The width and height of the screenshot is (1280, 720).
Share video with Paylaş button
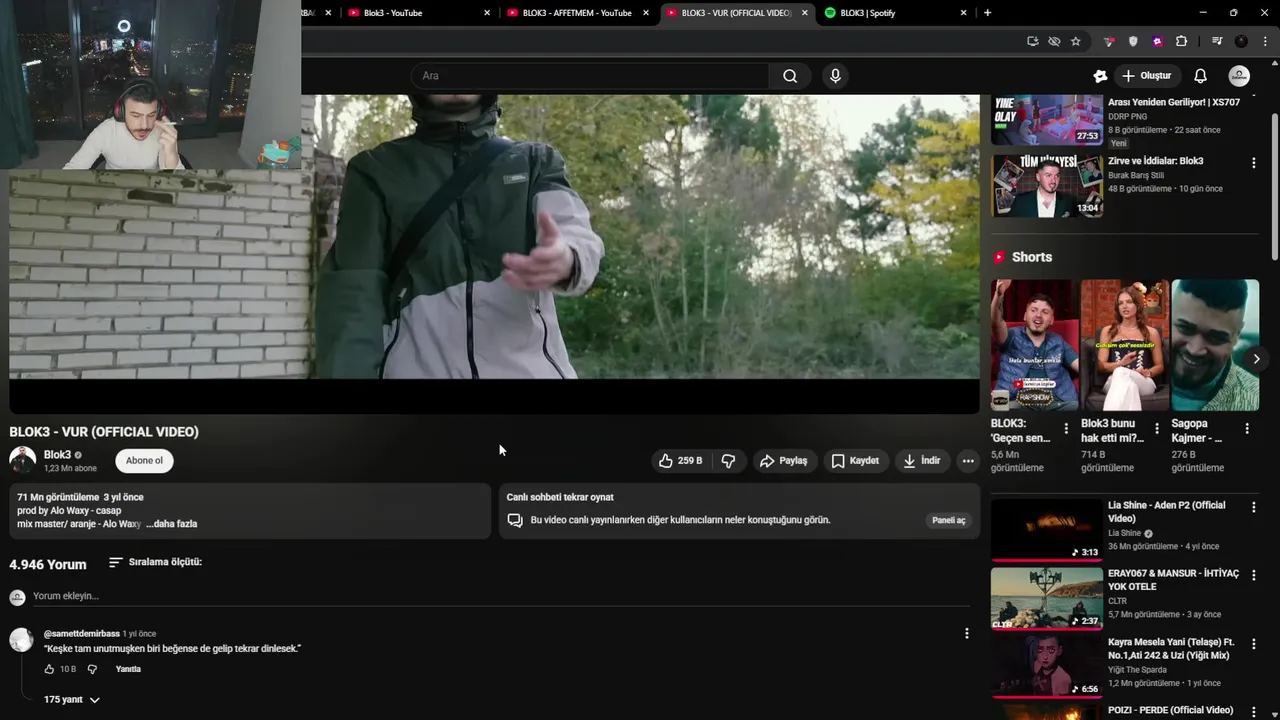(x=783, y=461)
